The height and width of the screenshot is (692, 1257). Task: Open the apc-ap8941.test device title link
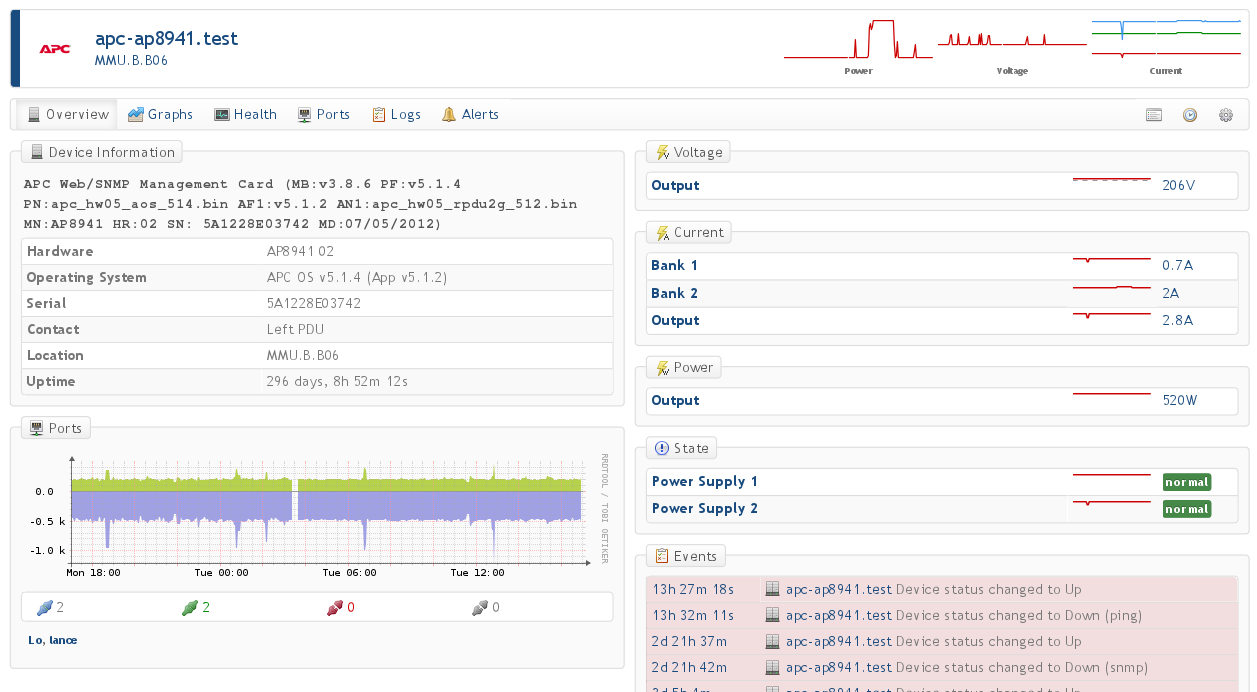point(166,39)
